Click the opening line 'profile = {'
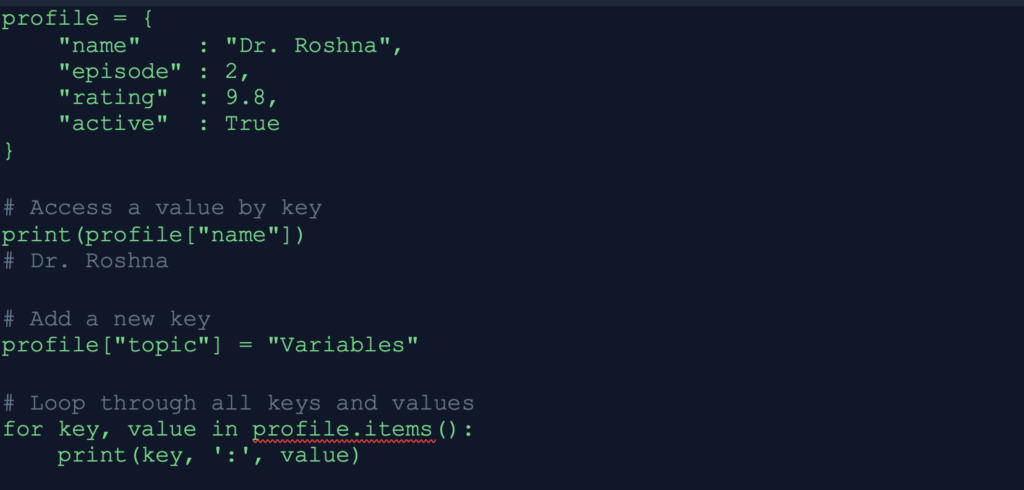This screenshot has height=490, width=1024. [77, 20]
